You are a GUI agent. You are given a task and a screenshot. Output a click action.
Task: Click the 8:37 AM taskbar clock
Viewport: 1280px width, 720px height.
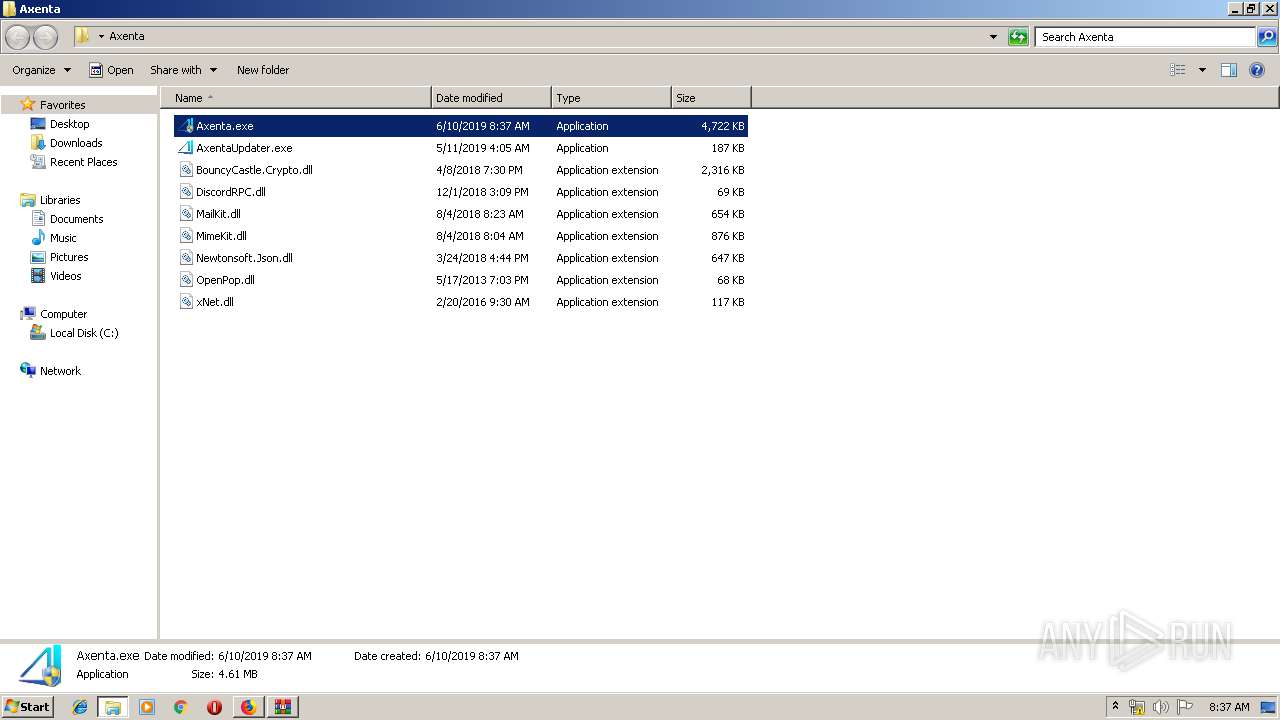(1229, 707)
